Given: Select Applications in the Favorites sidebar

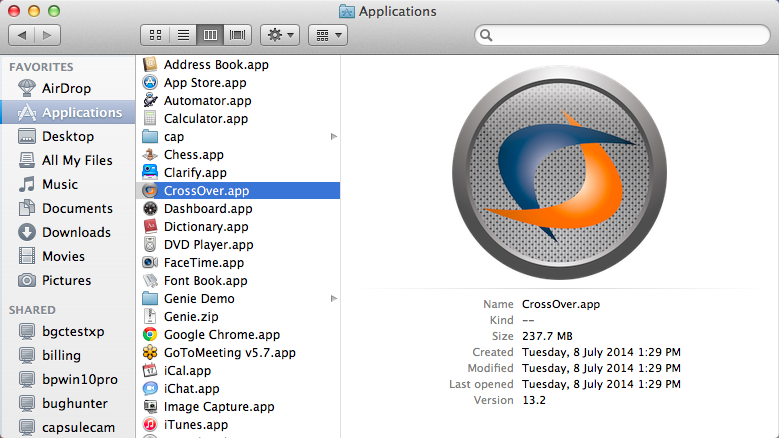Looking at the screenshot, I should coord(68,112).
